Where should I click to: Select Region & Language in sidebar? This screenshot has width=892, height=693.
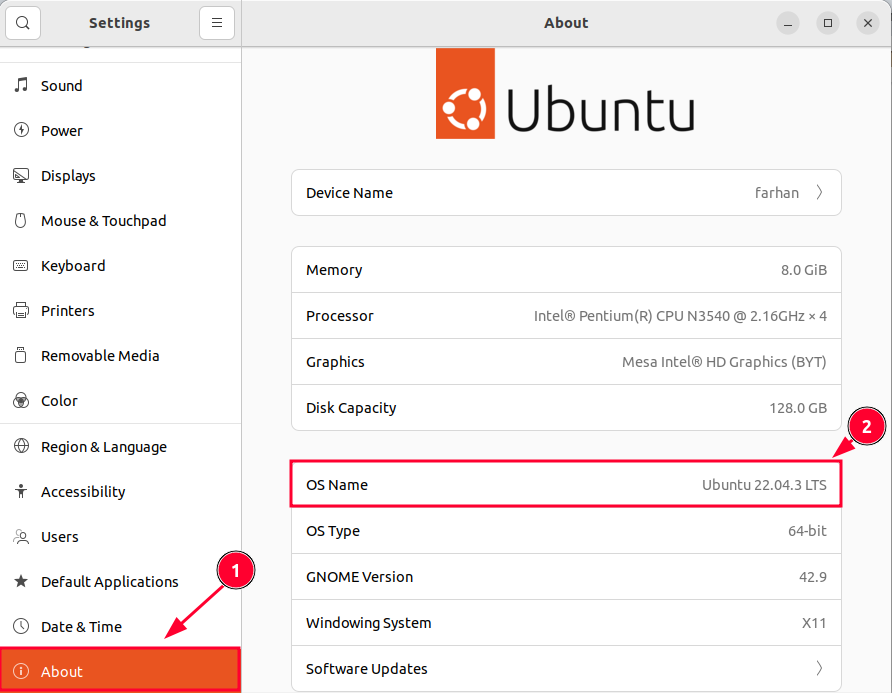[121, 447]
